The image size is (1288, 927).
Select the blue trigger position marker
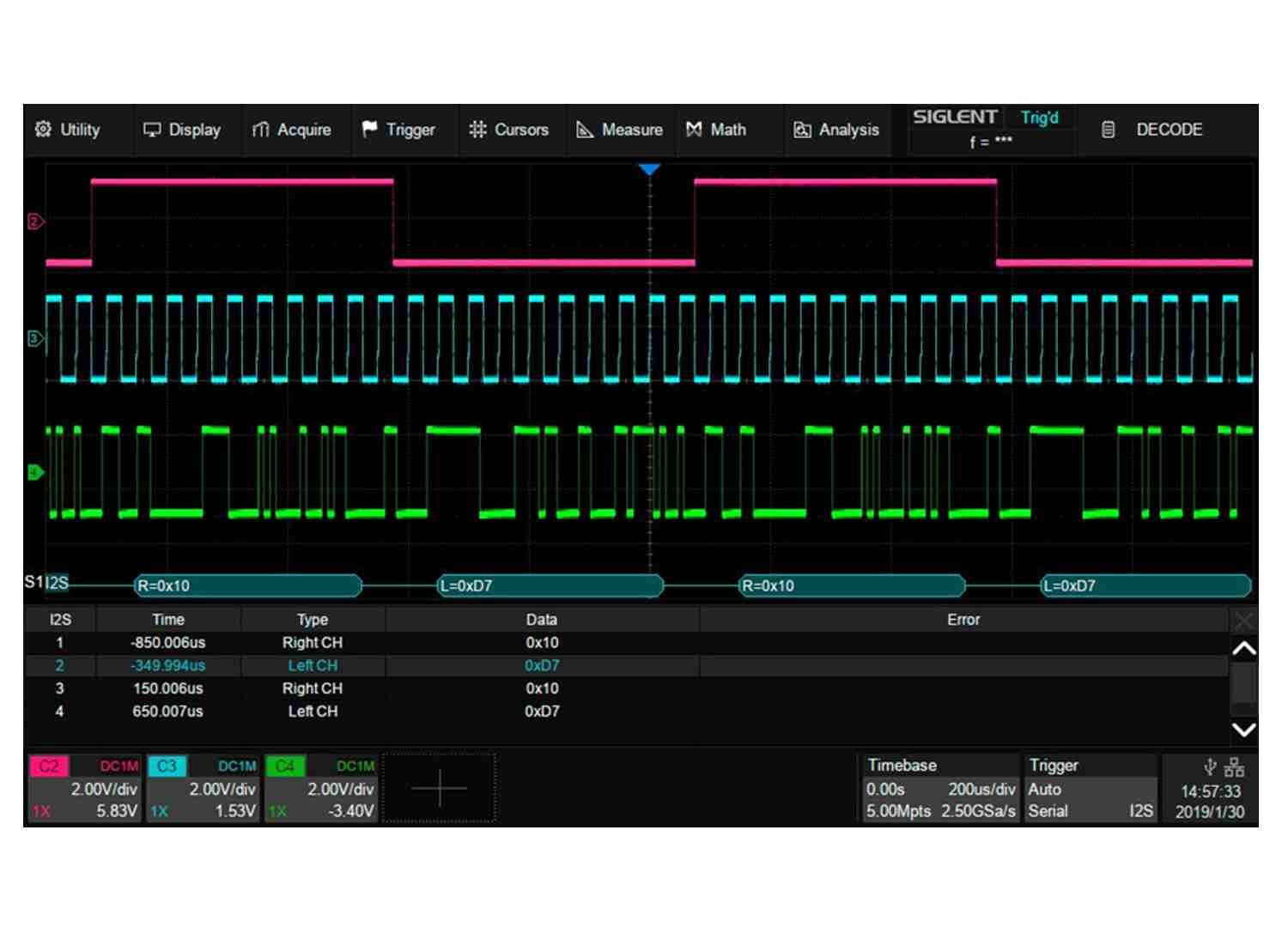tap(649, 170)
